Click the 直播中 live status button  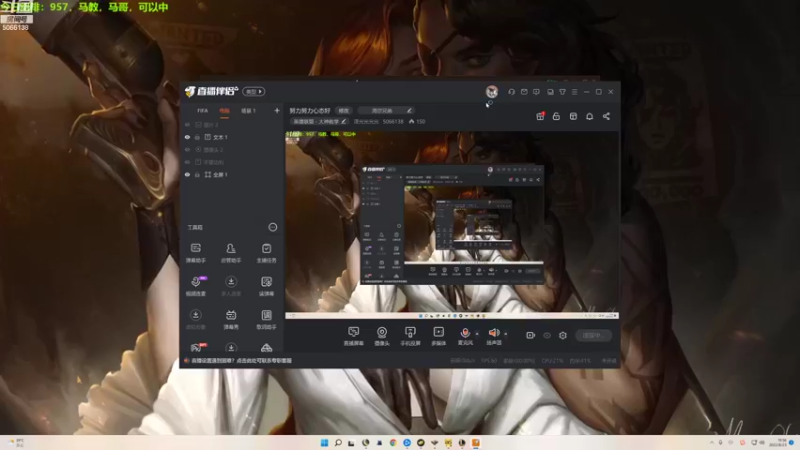593,335
